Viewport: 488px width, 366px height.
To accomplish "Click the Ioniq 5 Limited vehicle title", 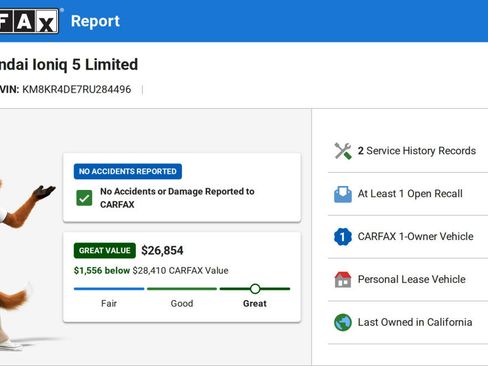I will pyautogui.click(x=69, y=65).
